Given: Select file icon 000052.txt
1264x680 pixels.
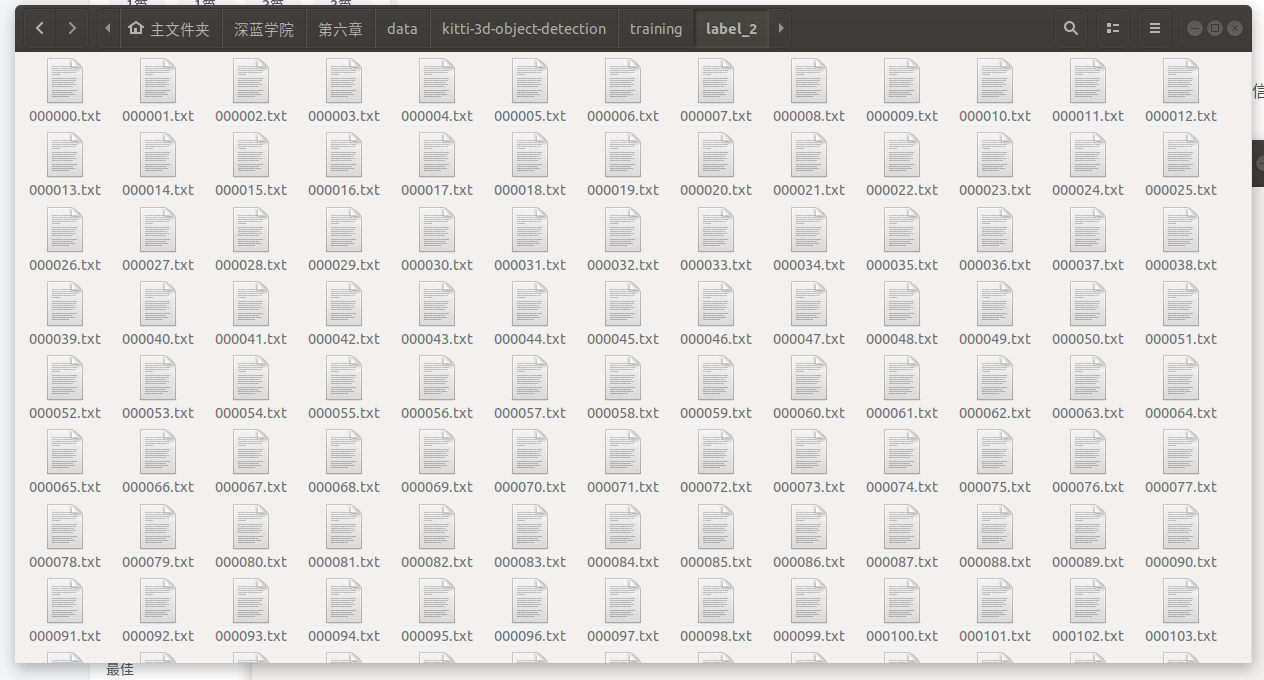Looking at the screenshot, I should [65, 378].
